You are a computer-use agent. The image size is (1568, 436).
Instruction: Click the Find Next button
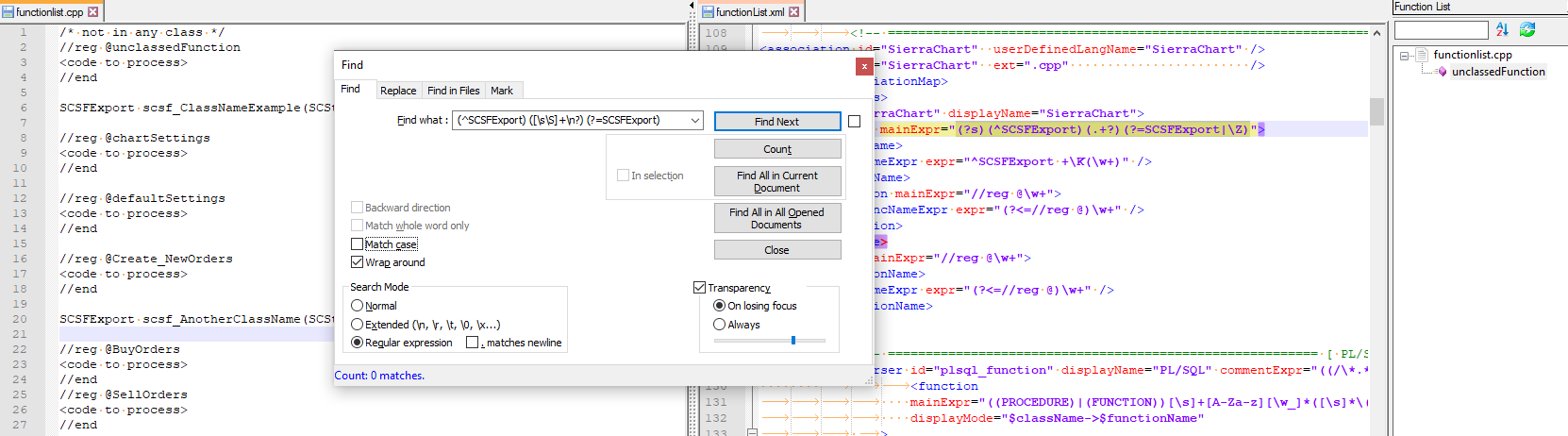pyautogui.click(x=777, y=122)
